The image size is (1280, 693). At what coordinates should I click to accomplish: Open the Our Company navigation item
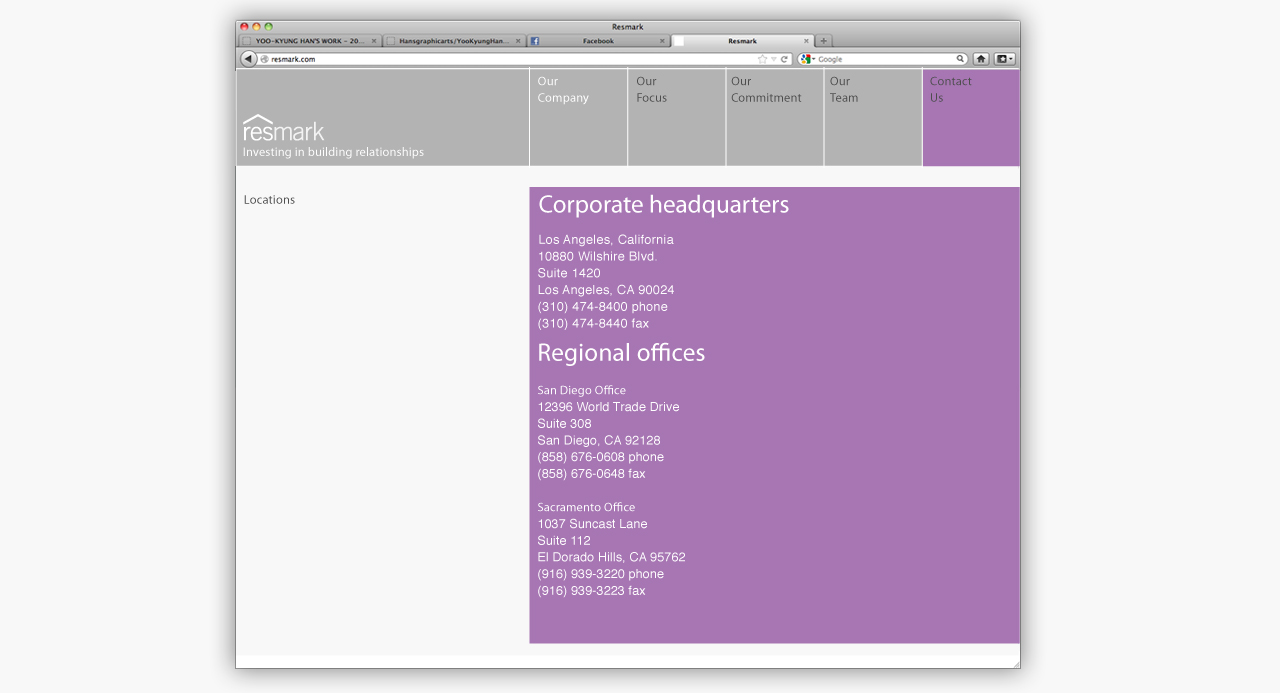(563, 90)
